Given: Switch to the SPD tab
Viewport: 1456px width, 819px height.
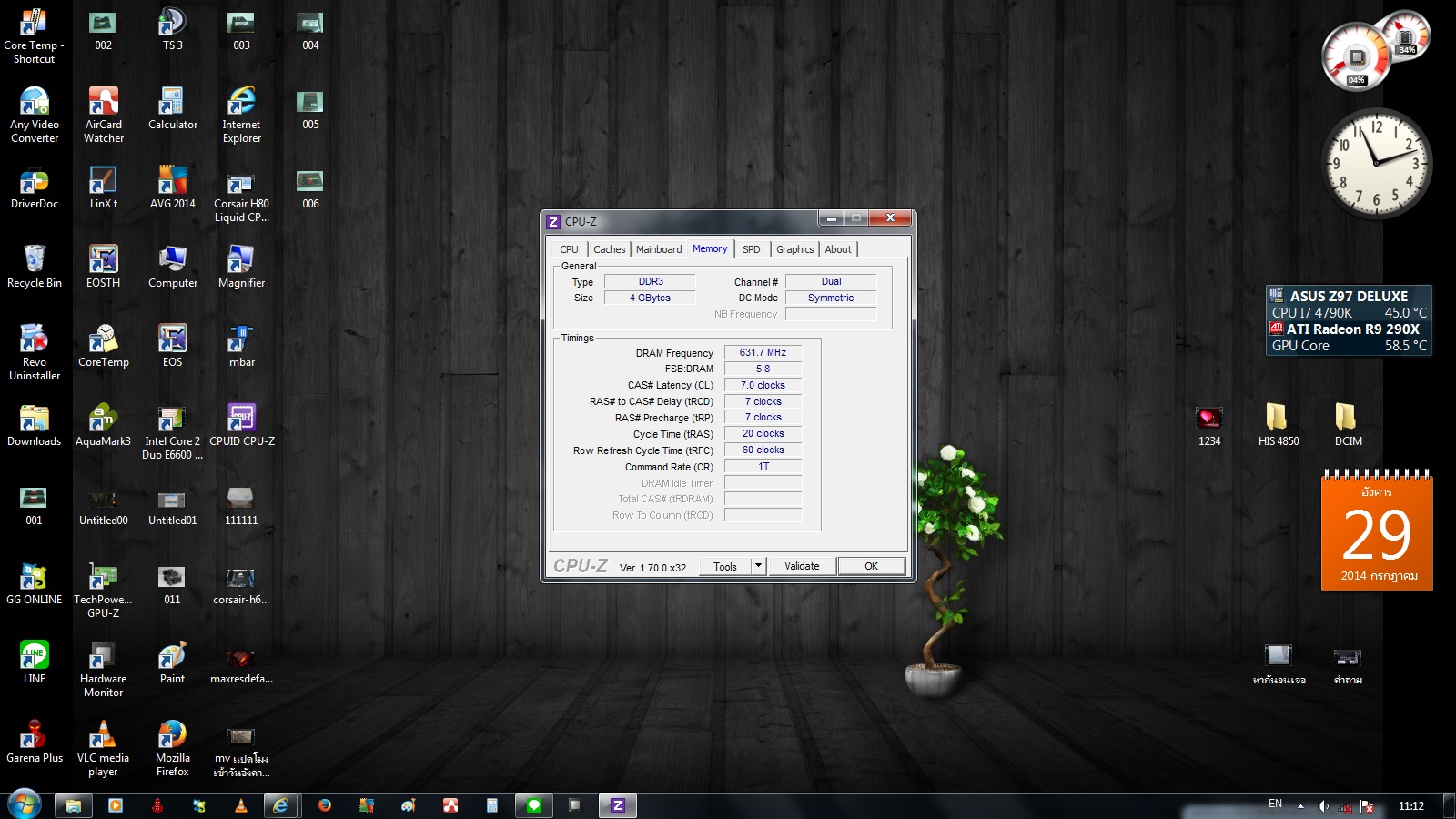Looking at the screenshot, I should [x=752, y=249].
